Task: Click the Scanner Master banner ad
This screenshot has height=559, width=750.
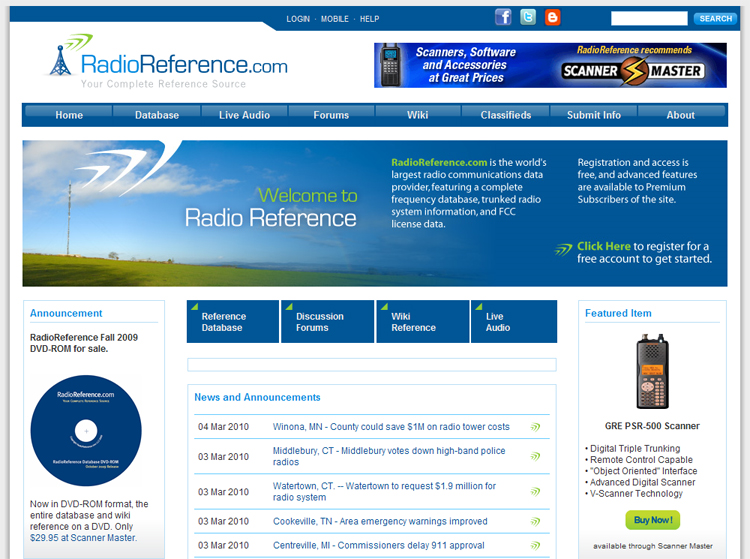Action: (x=550, y=65)
